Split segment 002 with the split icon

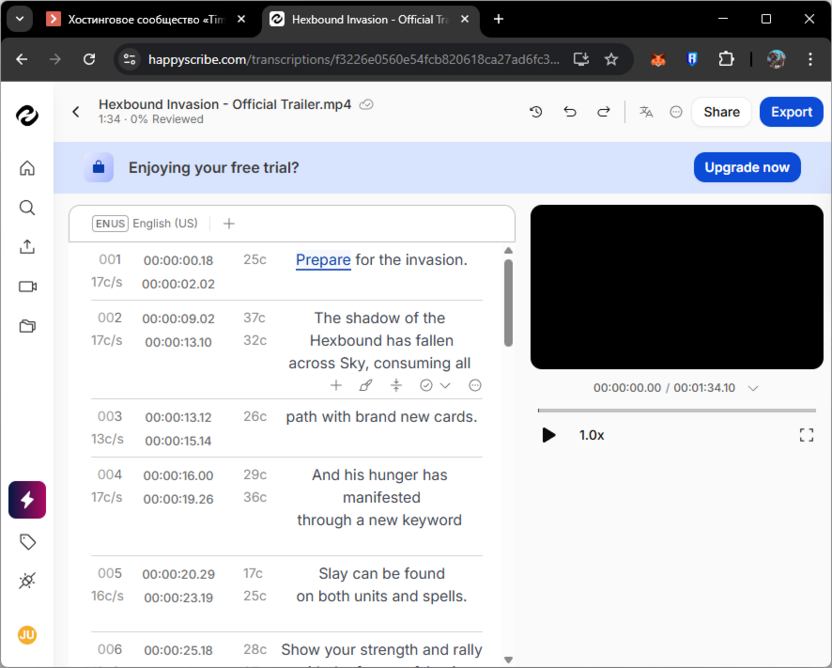click(396, 385)
